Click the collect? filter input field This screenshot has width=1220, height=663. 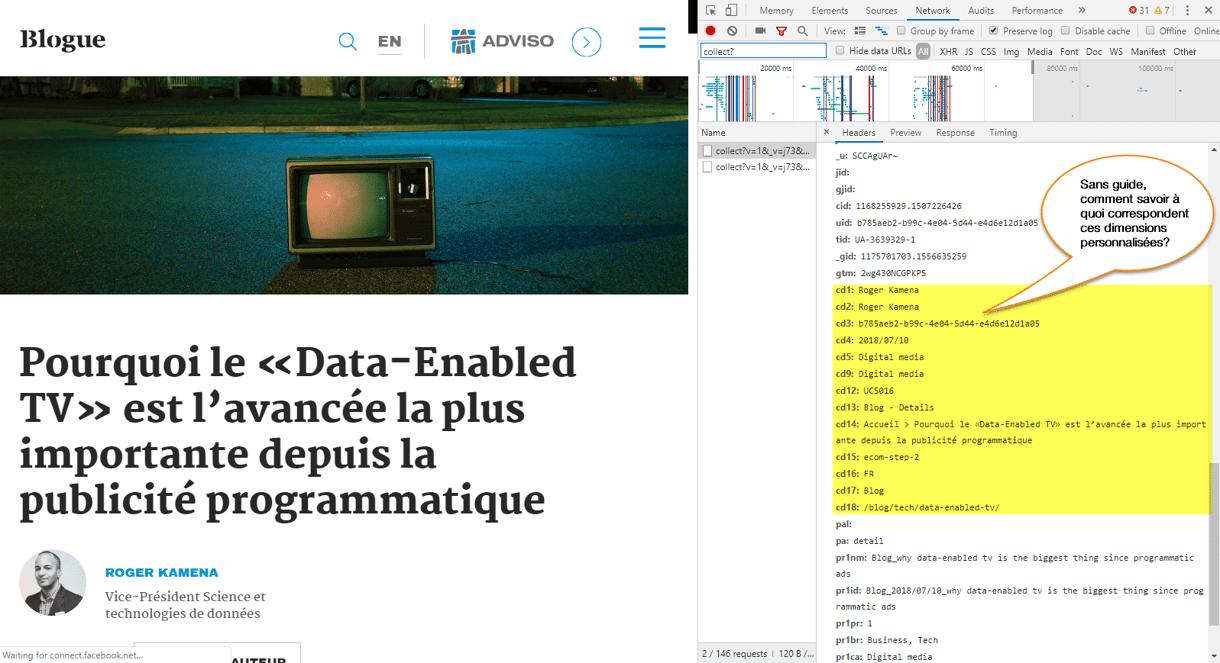click(763, 51)
